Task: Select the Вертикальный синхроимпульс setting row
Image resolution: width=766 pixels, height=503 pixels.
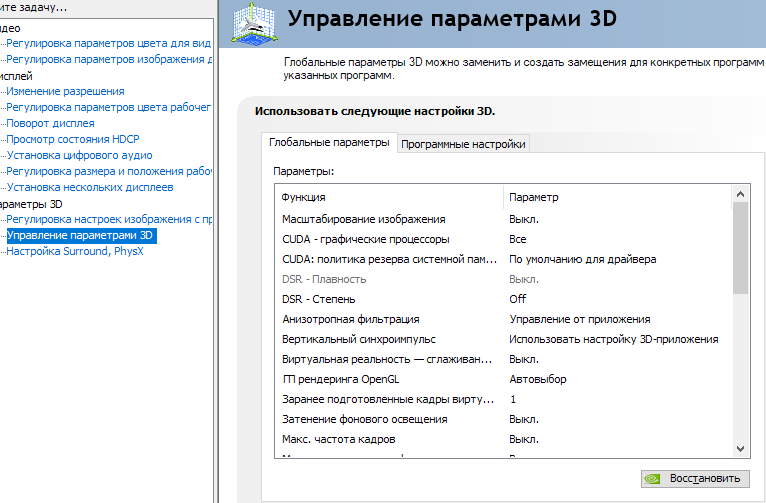Action: (359, 339)
